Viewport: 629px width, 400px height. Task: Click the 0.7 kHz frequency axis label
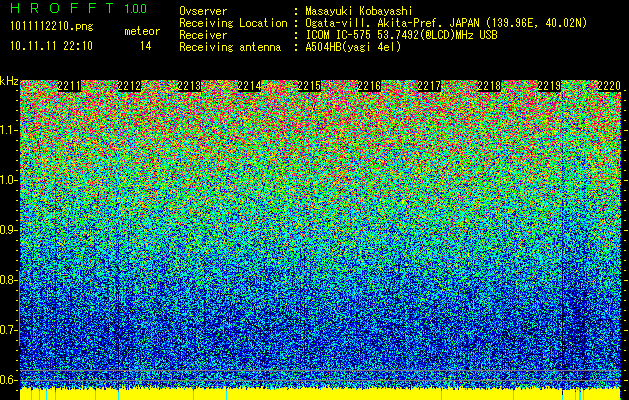[8, 330]
